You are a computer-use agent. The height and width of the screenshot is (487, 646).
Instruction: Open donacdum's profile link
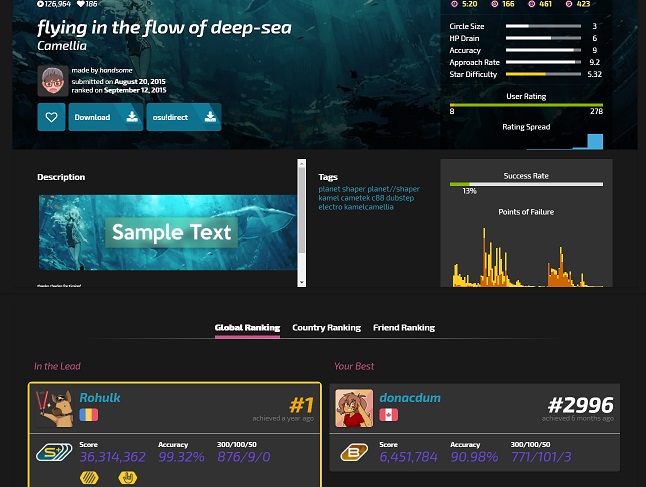point(410,398)
